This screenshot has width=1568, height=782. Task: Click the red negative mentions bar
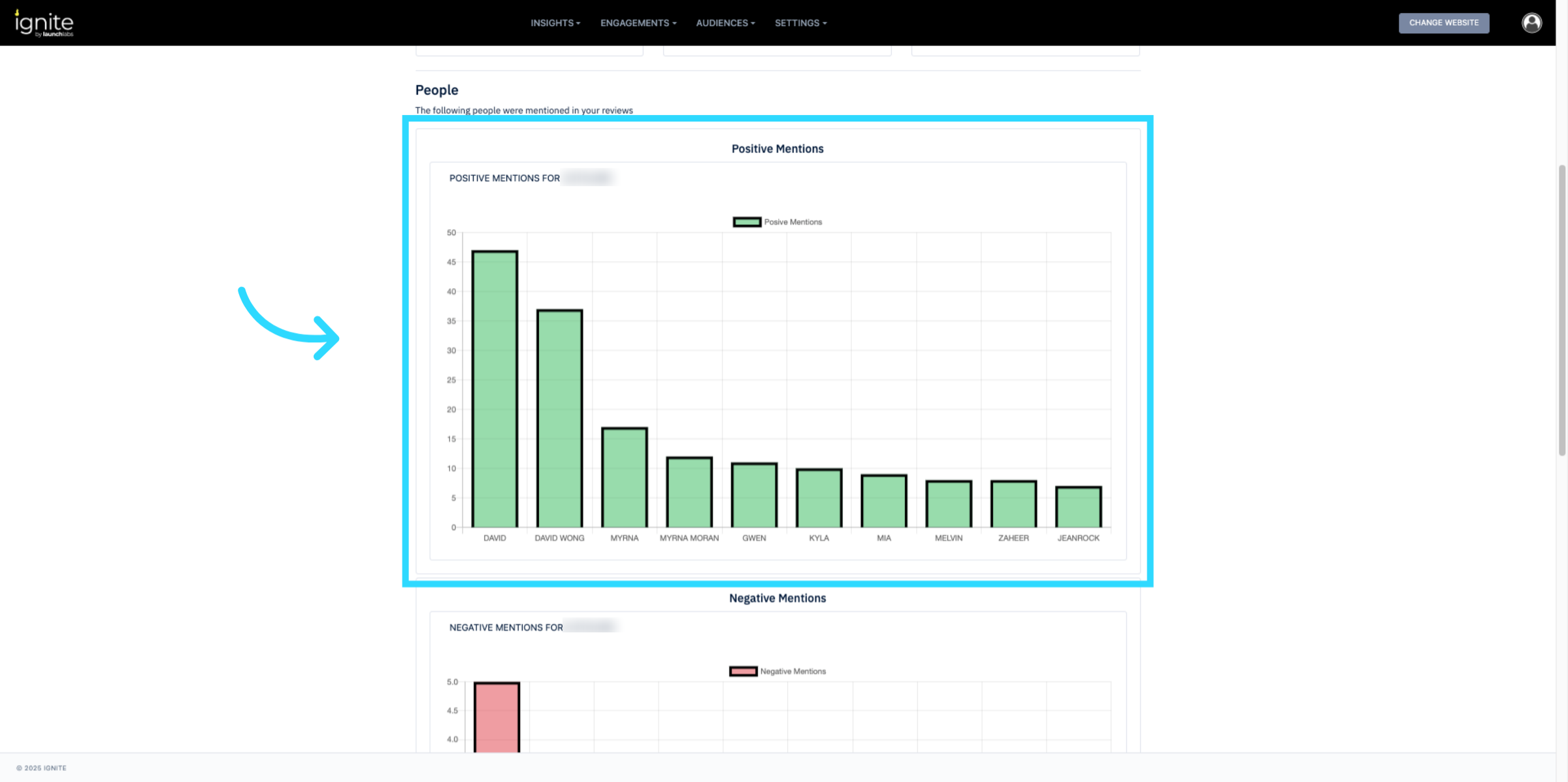[x=497, y=717]
